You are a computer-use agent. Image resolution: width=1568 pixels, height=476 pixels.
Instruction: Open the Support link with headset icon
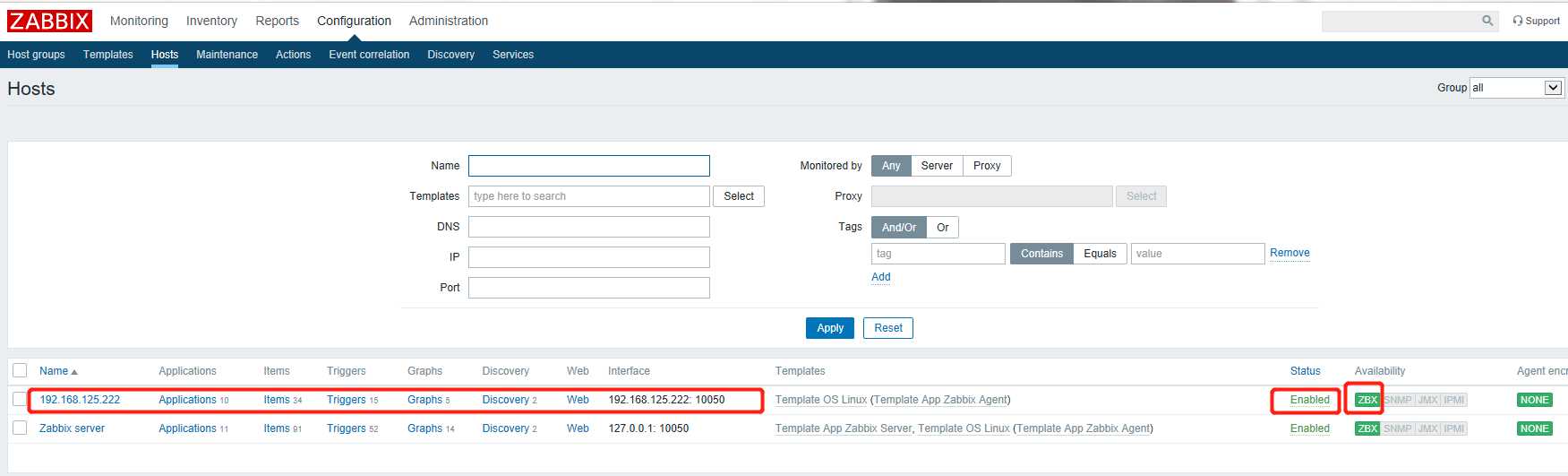(x=1537, y=21)
